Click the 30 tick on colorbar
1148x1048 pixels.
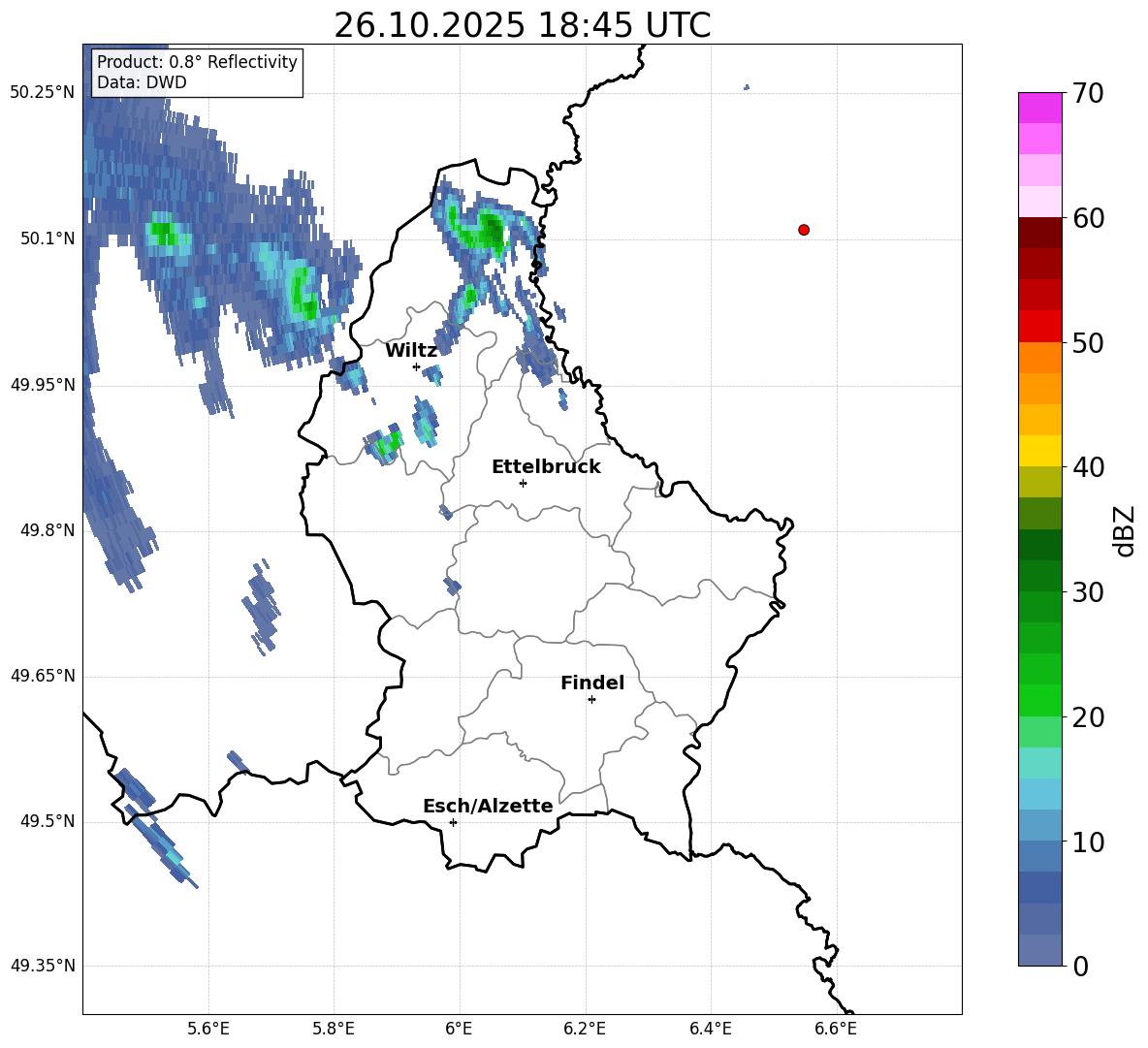(x=1088, y=592)
